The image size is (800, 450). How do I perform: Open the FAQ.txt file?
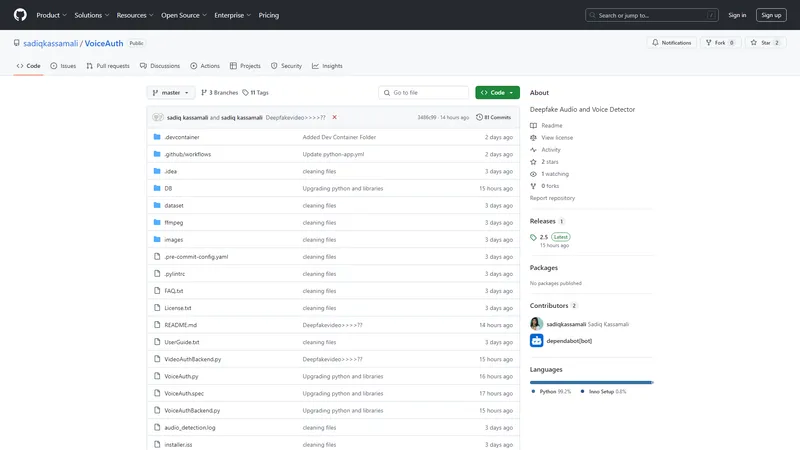coord(173,291)
